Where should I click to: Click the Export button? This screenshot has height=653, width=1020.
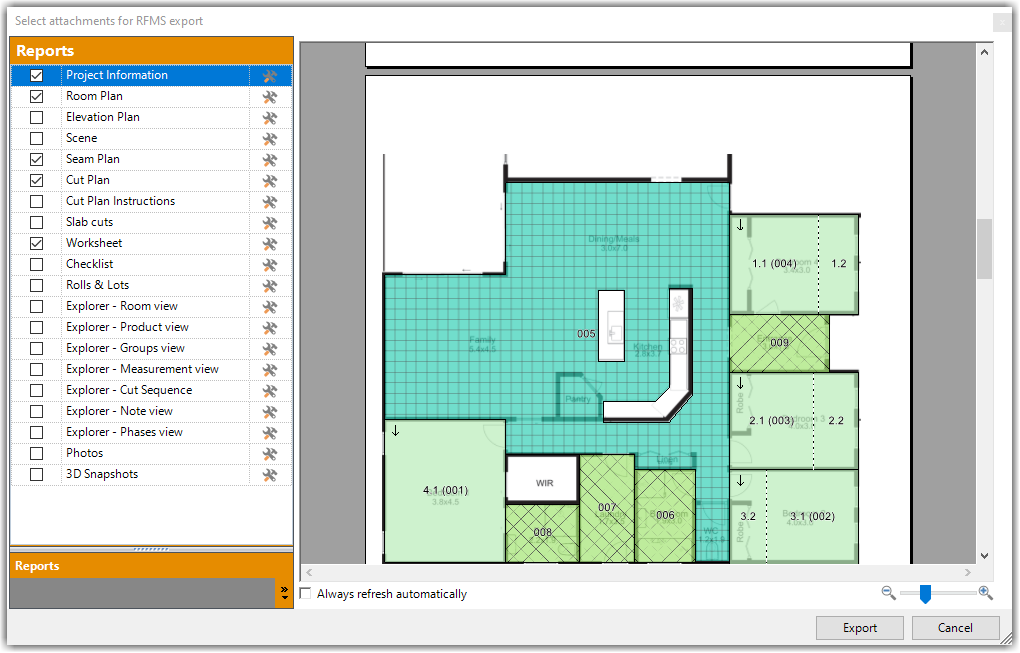tap(859, 628)
